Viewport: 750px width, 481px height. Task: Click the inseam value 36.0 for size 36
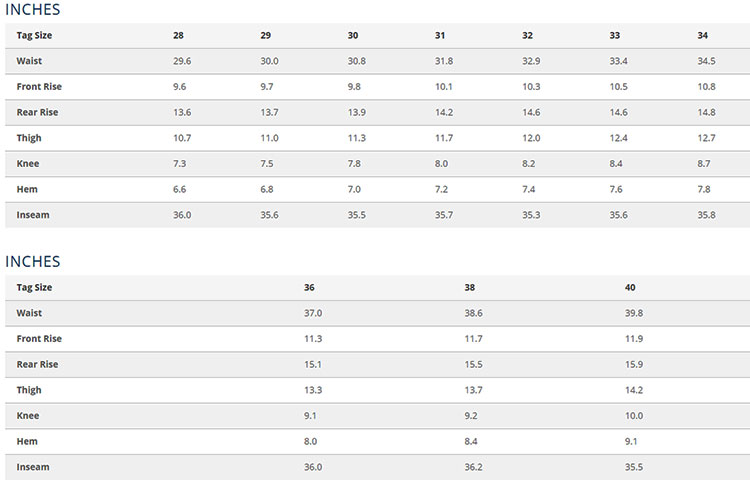[x=313, y=467]
